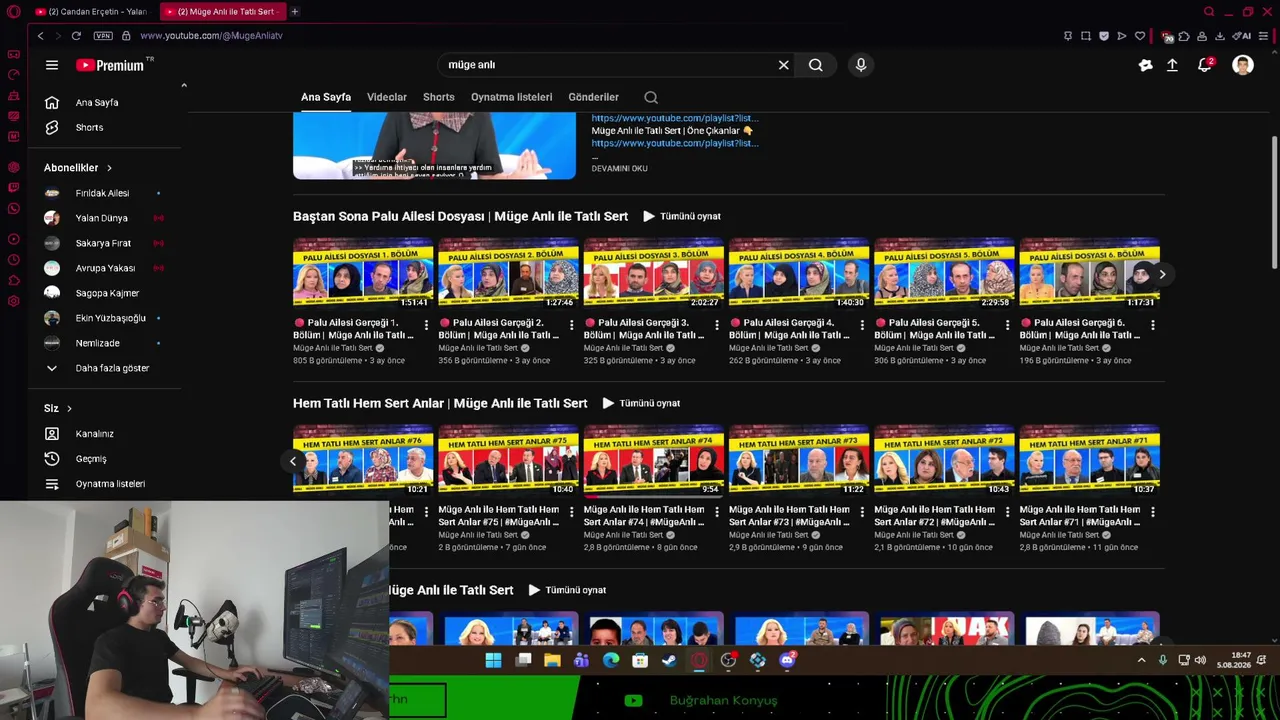Open Discord from the taskbar
The width and height of the screenshot is (1280, 720).
[787, 660]
